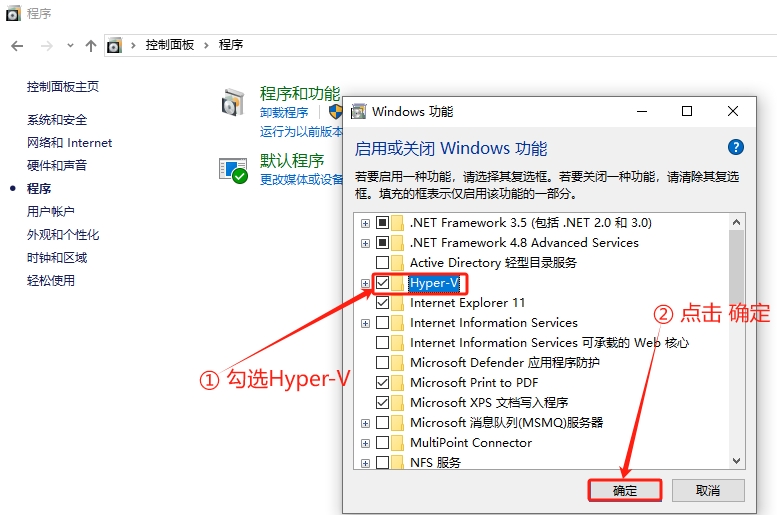
Task: Click the forward arrow in Control Panel
Action: click(x=47, y=46)
